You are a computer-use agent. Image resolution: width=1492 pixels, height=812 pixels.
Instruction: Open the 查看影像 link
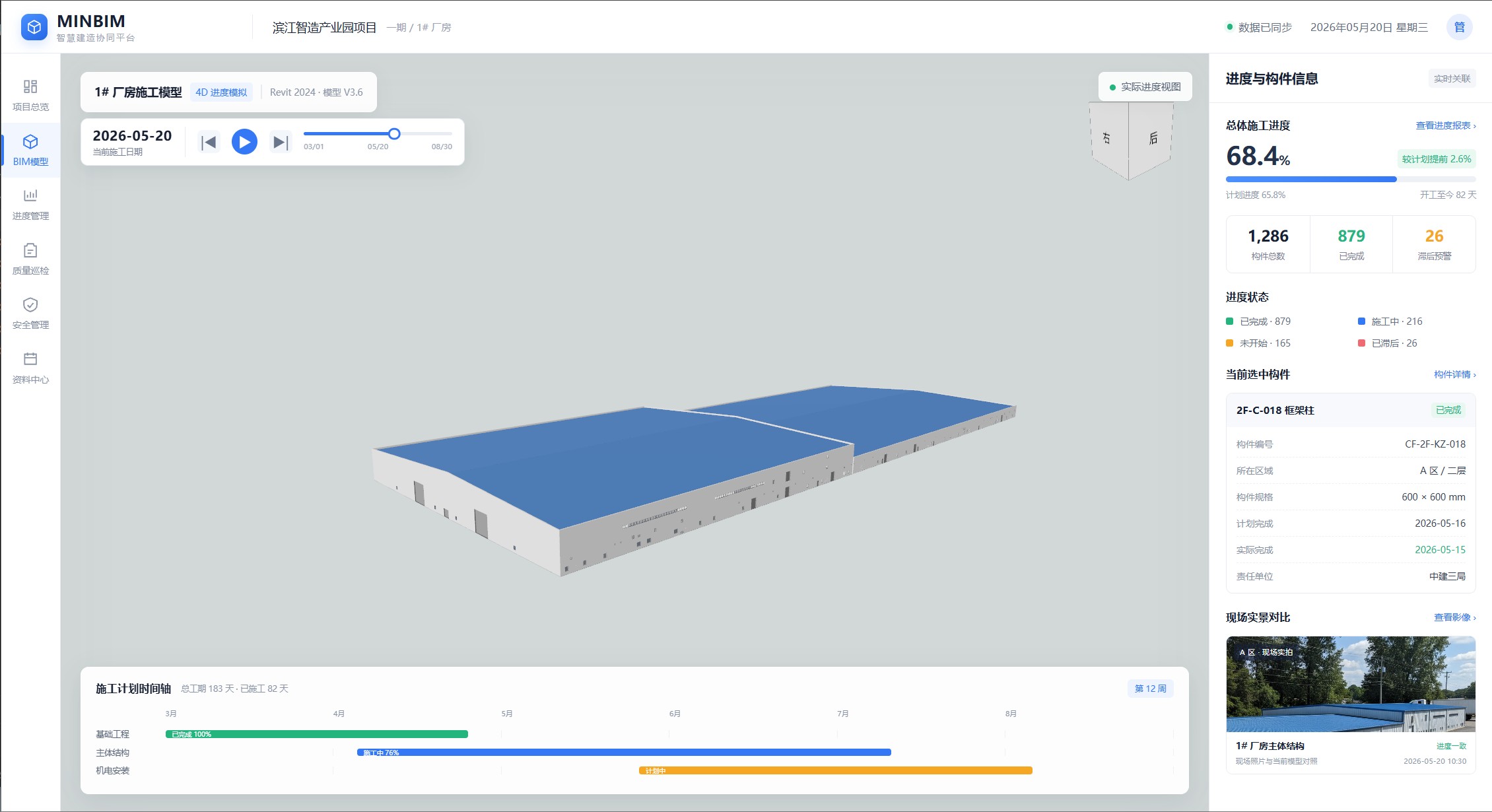tap(1454, 617)
